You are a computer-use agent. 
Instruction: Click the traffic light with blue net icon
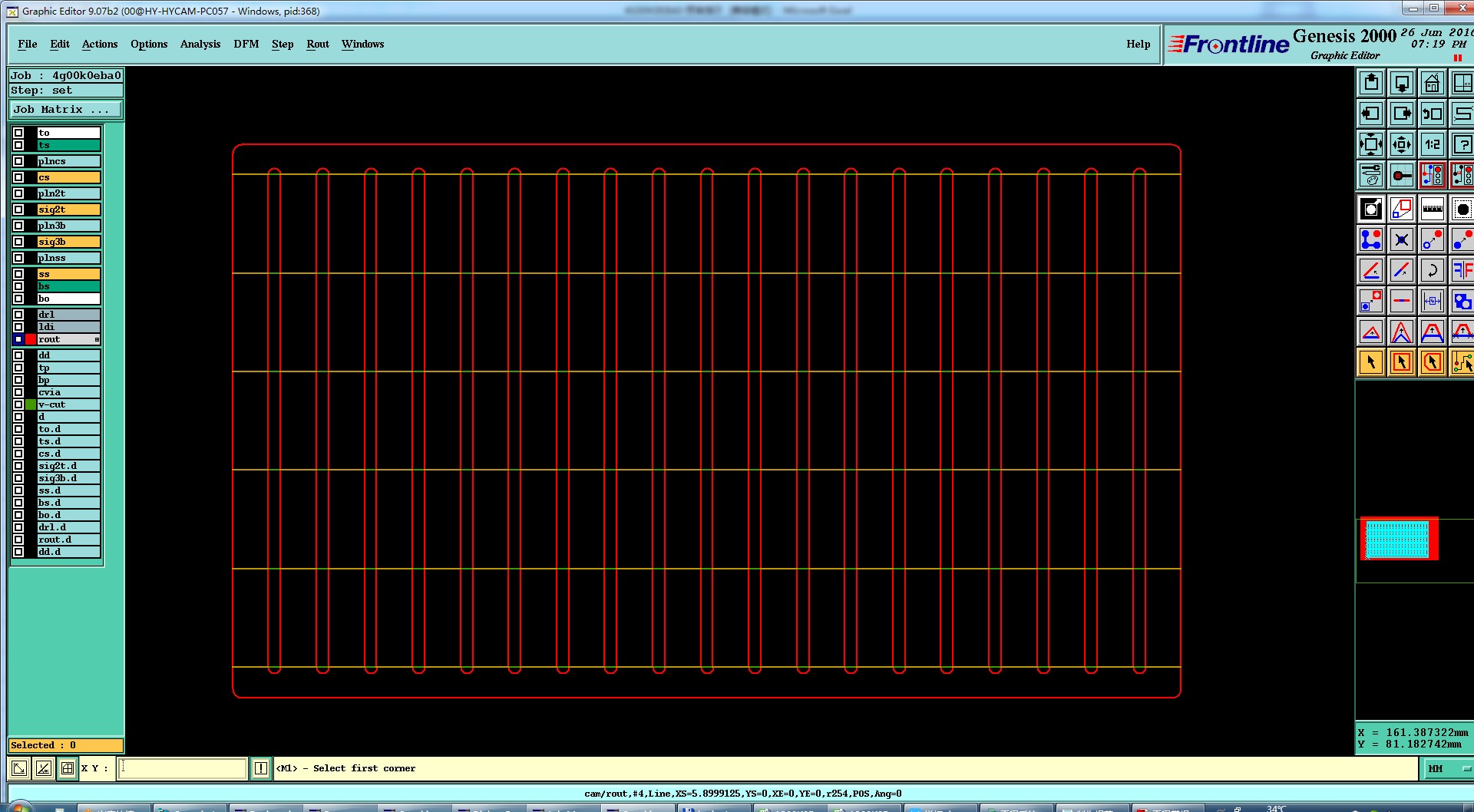click(x=1433, y=175)
